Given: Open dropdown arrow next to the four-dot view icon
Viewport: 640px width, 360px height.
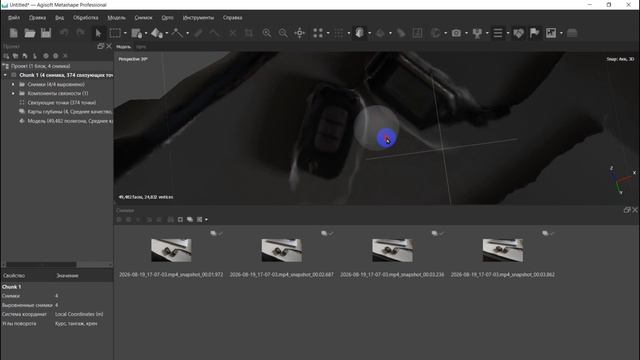Looking at the screenshot, I should point(328,33).
